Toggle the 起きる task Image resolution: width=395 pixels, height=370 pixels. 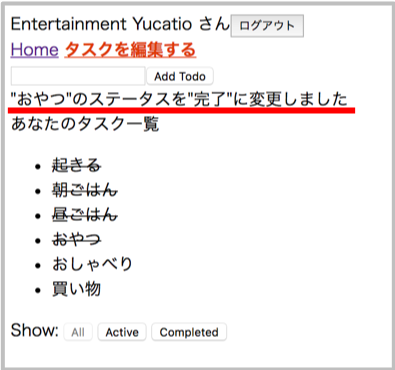tap(76, 165)
